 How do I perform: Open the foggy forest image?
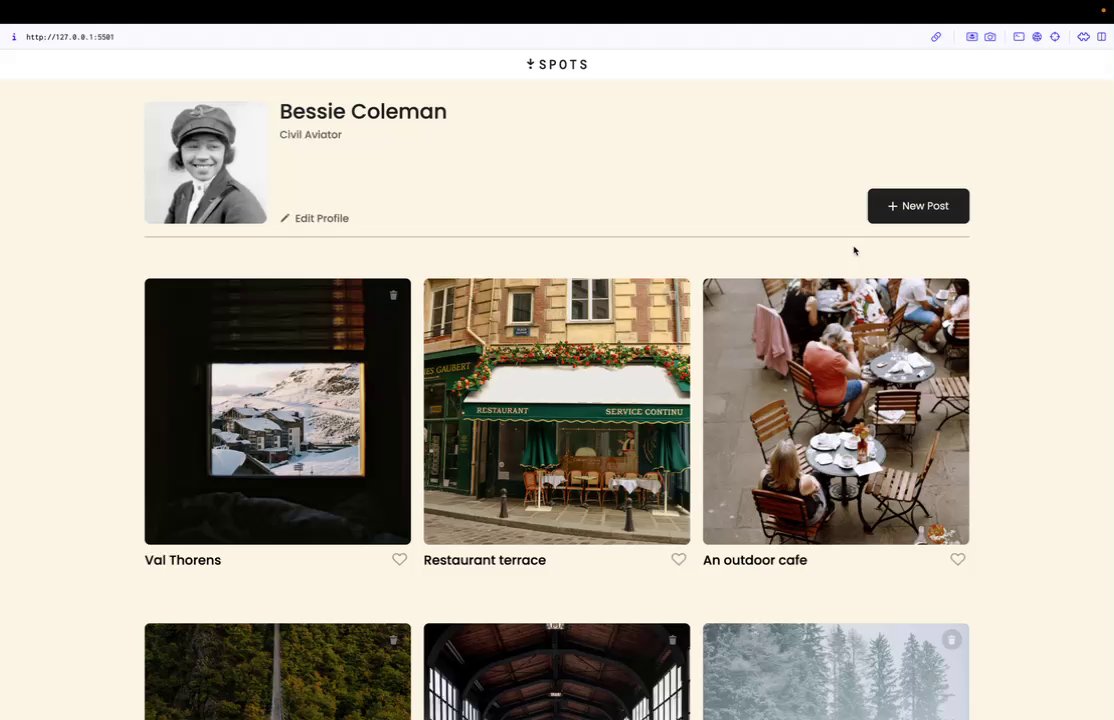point(836,672)
